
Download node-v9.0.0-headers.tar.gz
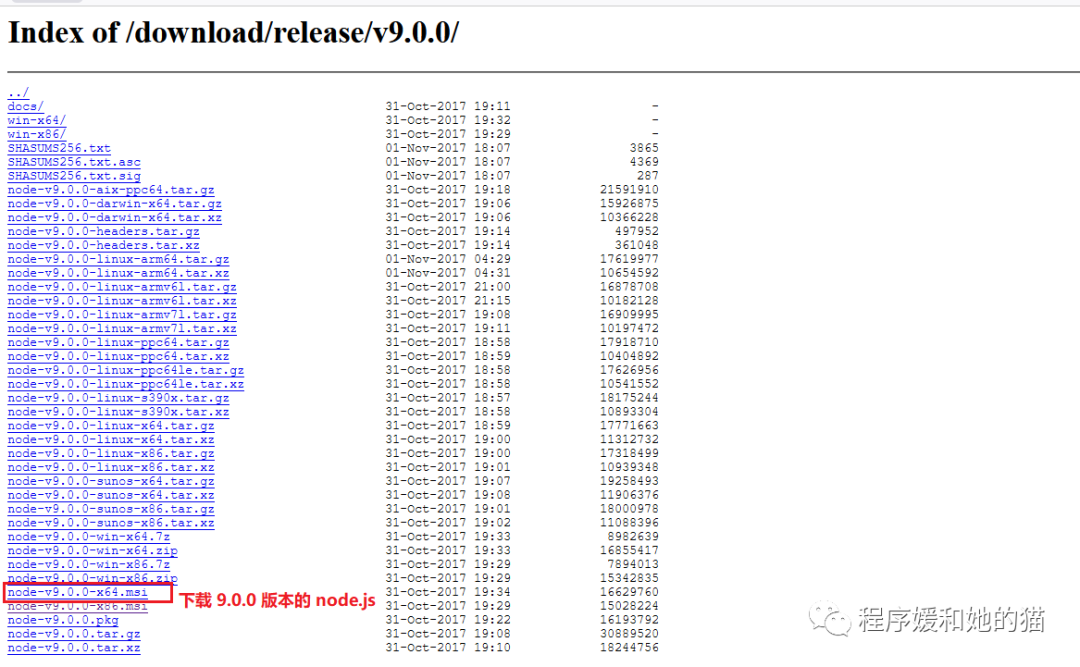(x=103, y=231)
